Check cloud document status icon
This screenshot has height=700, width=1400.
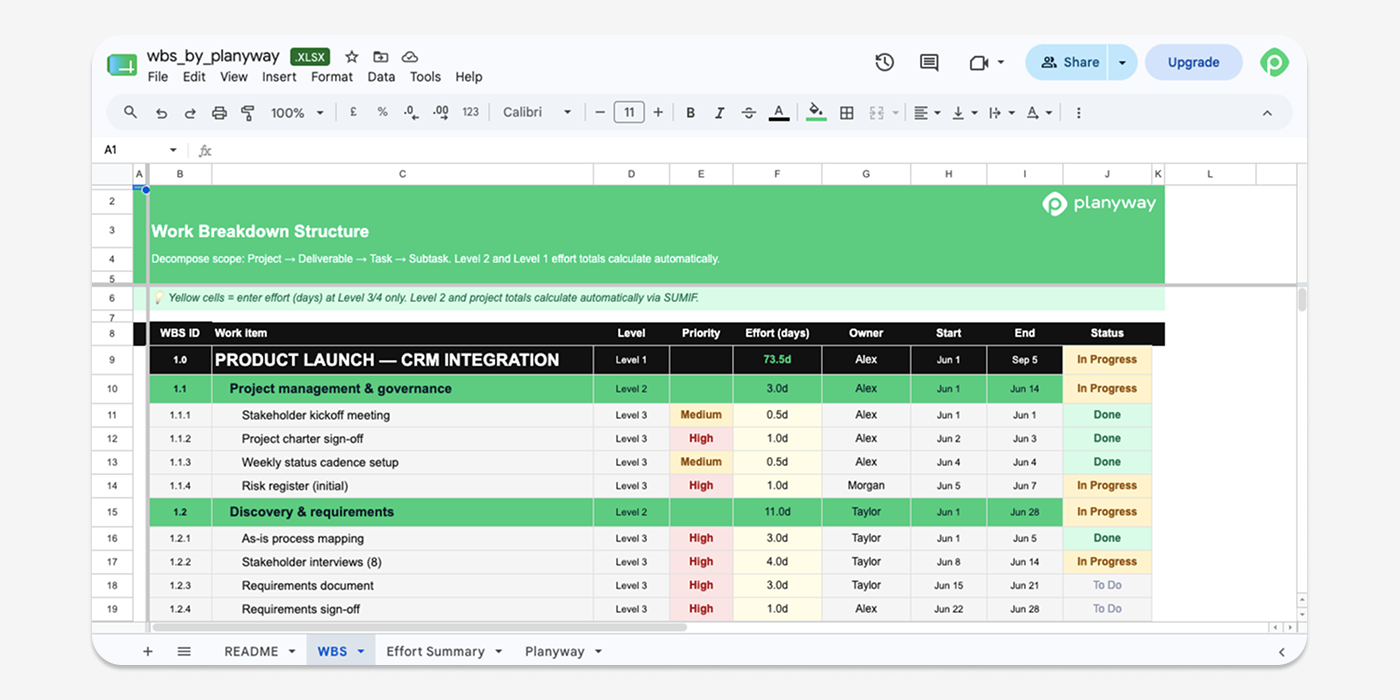[x=410, y=57]
